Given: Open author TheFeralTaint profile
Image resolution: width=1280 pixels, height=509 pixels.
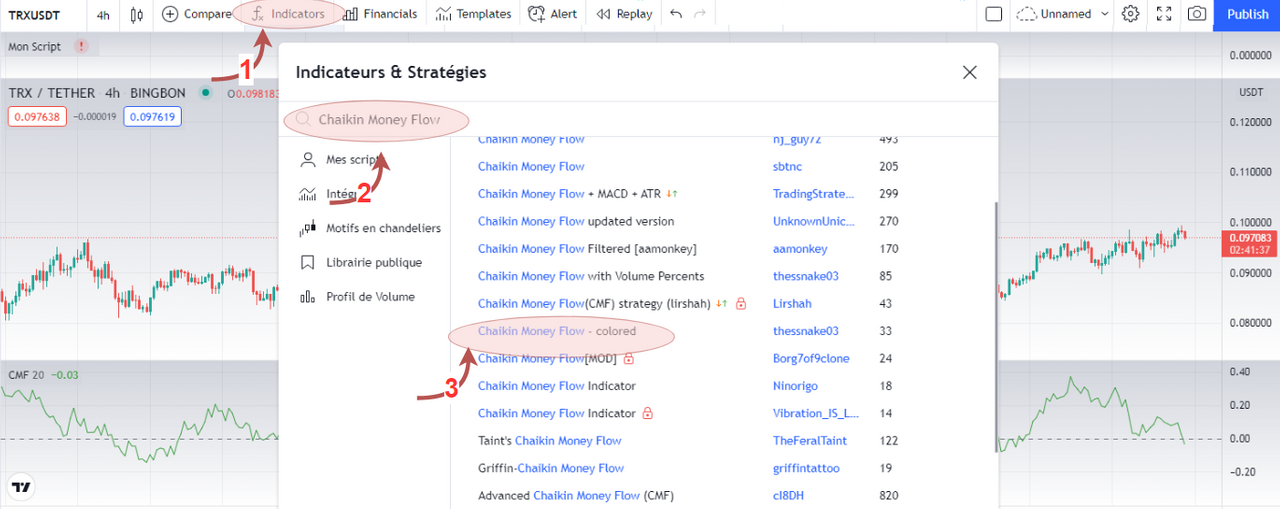Looking at the screenshot, I should pyautogui.click(x=809, y=440).
